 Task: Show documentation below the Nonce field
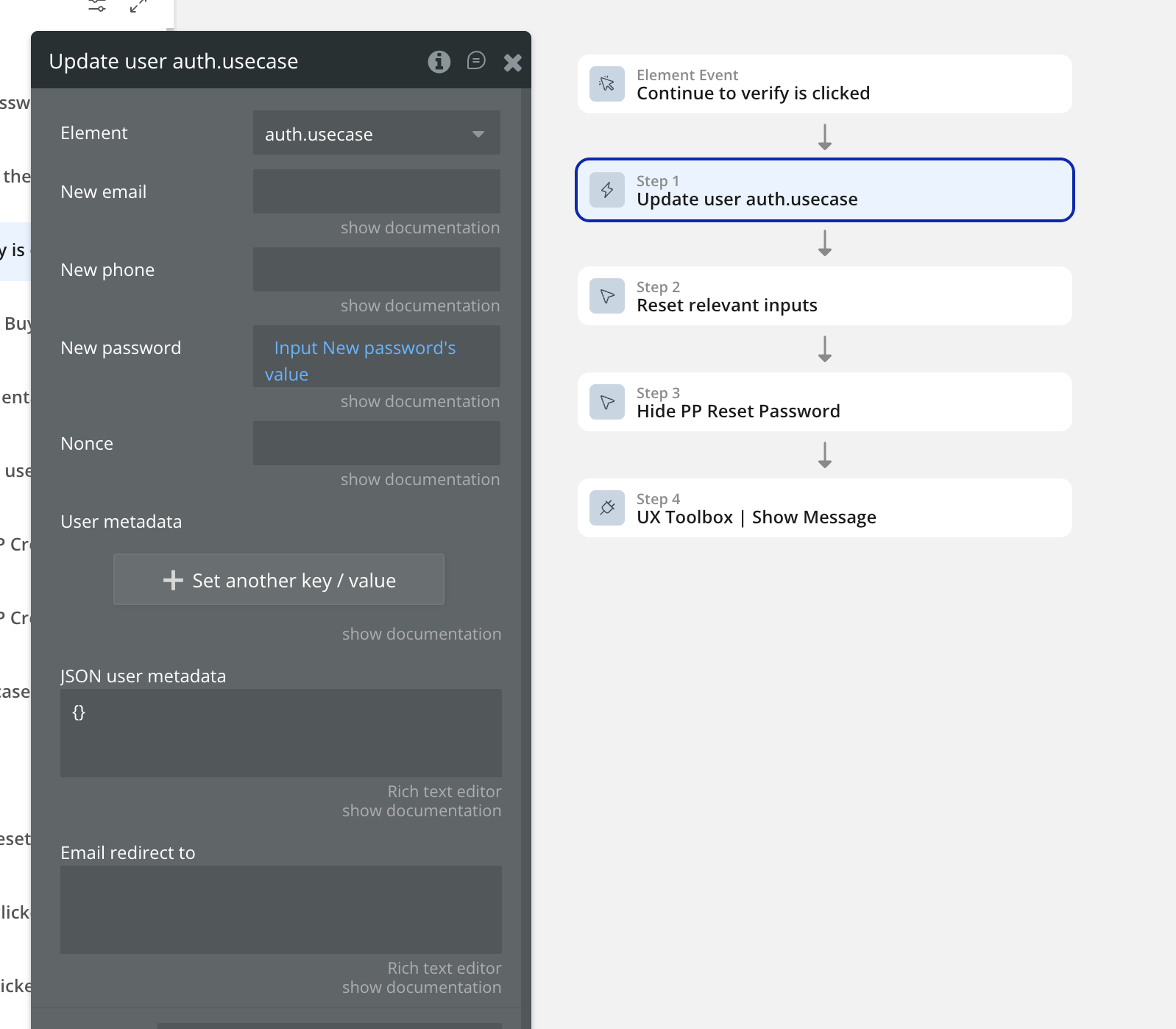(419, 480)
